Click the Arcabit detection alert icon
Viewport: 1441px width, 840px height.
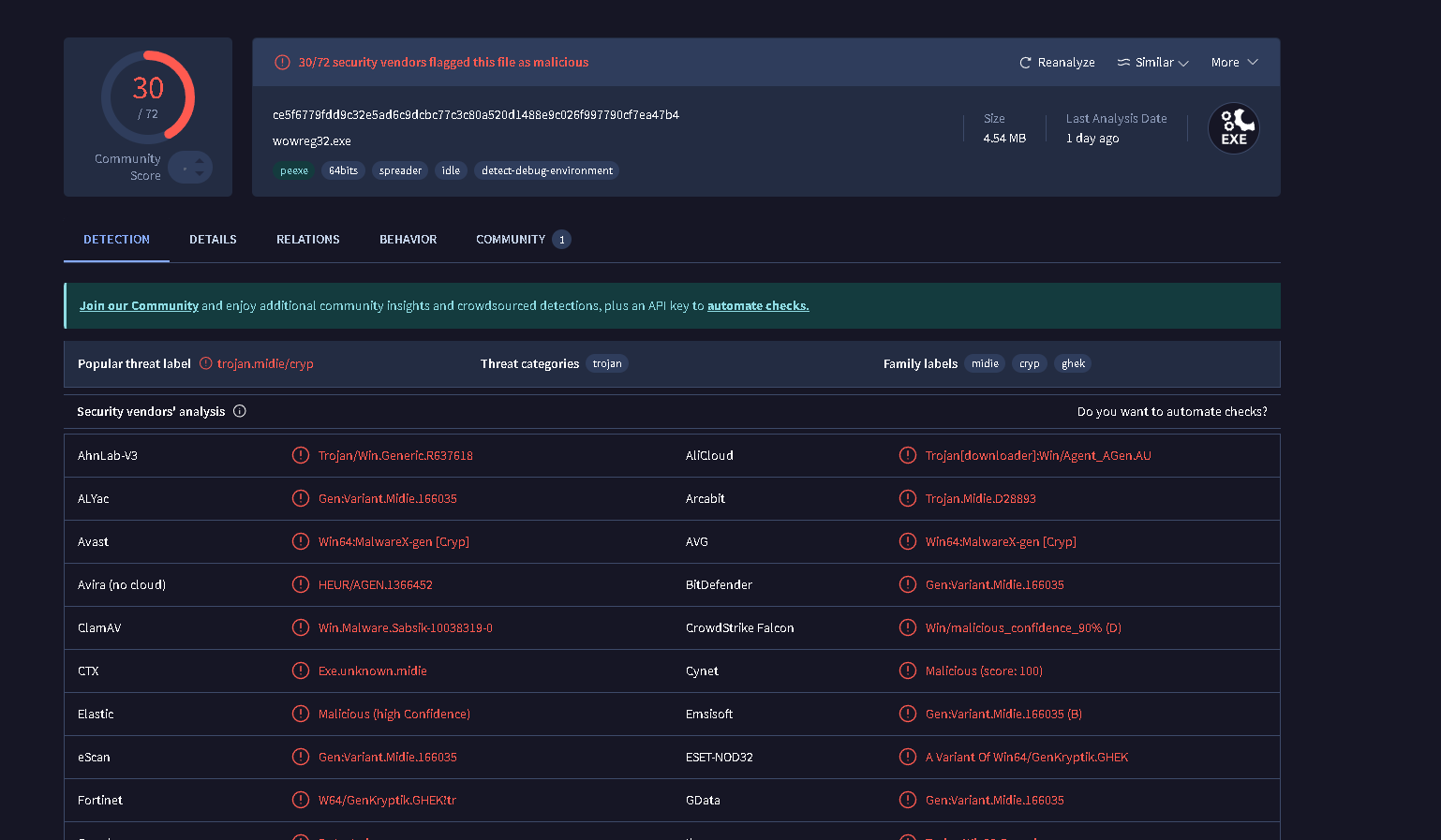[x=908, y=498]
